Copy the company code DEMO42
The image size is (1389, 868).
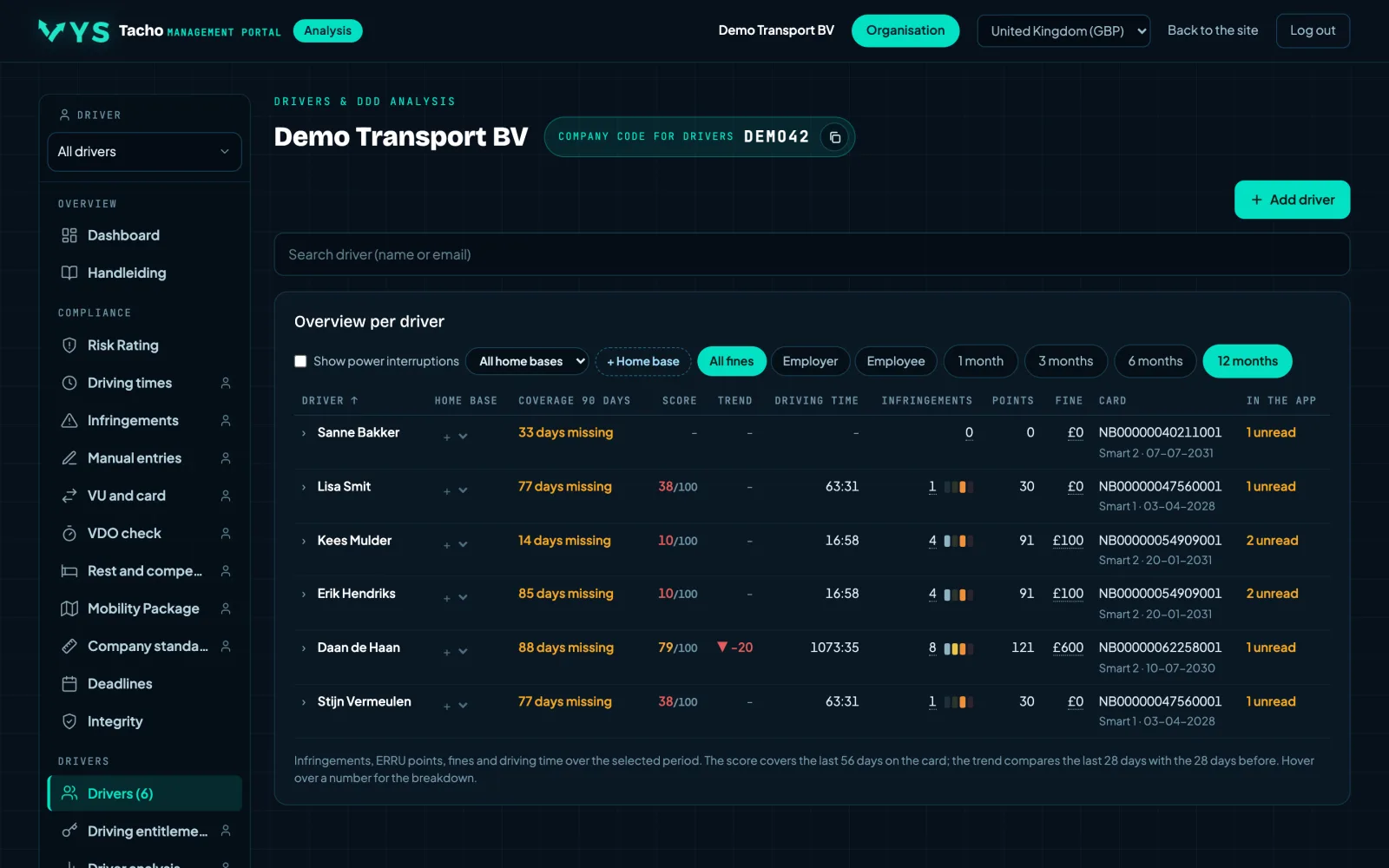(x=834, y=137)
